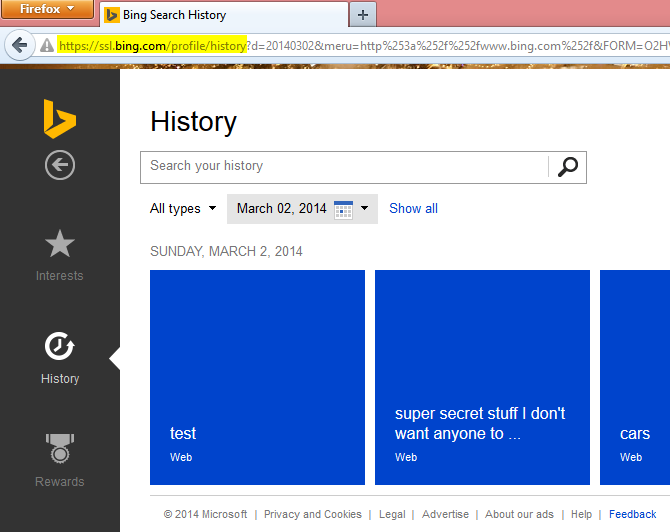The image size is (670, 532).
Task: Expand the All types filter dropdown
Action: click(183, 209)
